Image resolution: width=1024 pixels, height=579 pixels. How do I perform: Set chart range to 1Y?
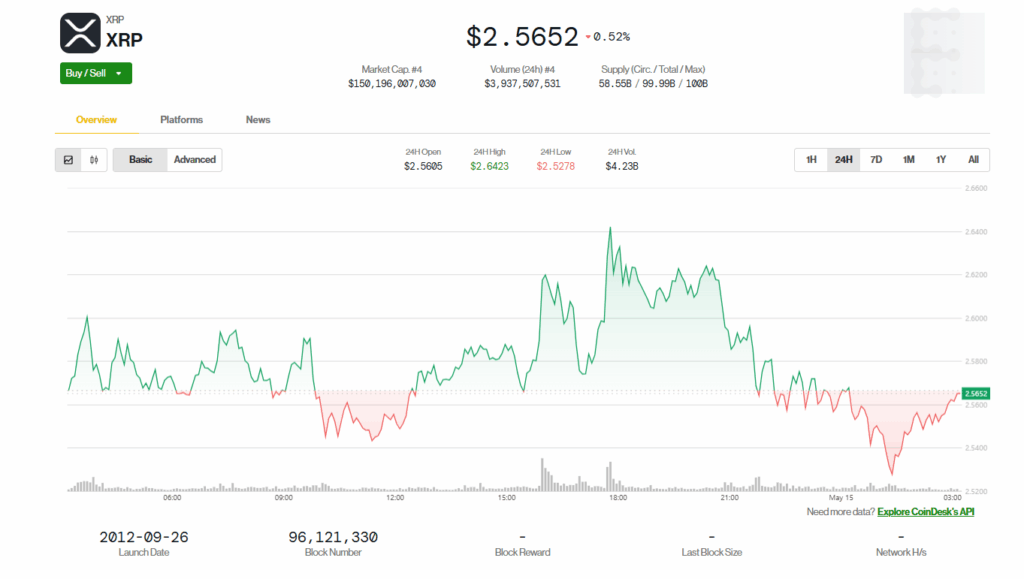940,160
